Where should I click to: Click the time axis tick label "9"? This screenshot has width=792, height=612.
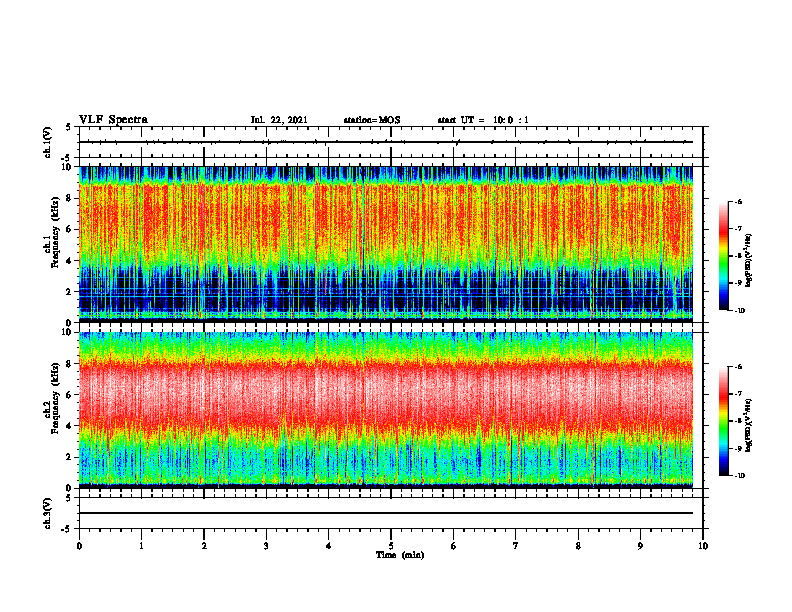(640, 546)
